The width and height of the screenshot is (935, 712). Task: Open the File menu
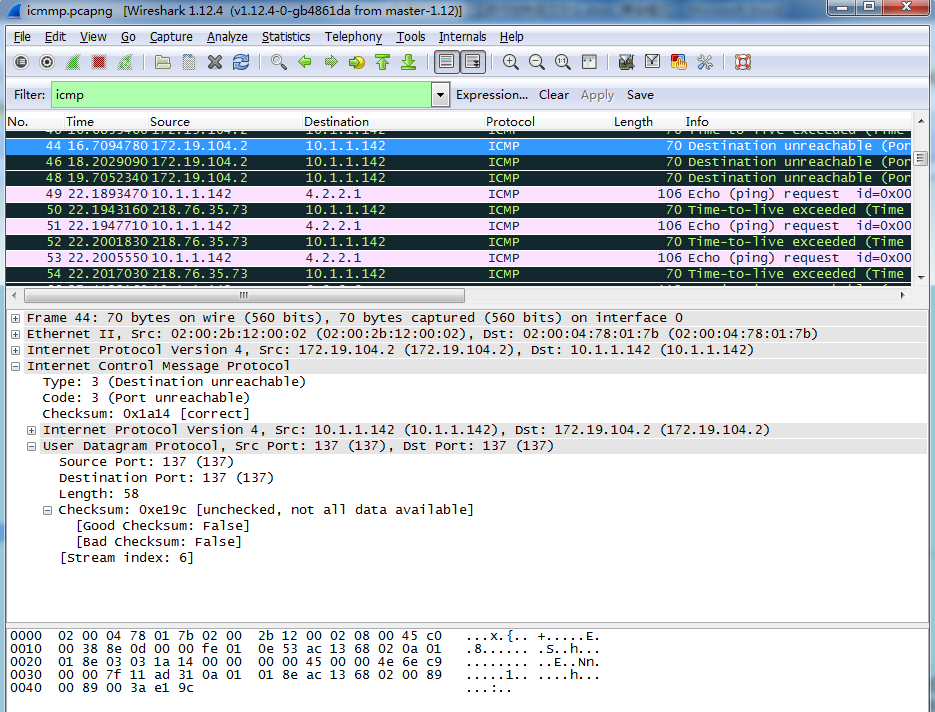(x=22, y=37)
